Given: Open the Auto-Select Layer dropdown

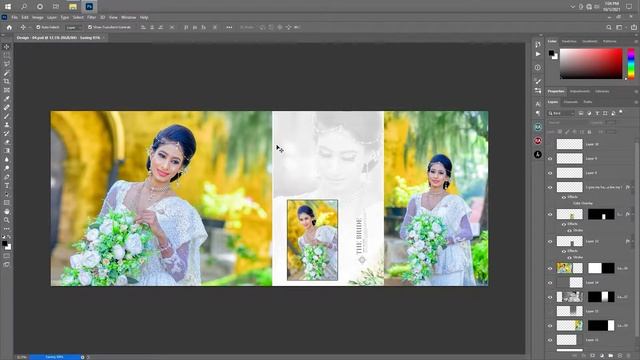Looking at the screenshot, I should 73,27.
